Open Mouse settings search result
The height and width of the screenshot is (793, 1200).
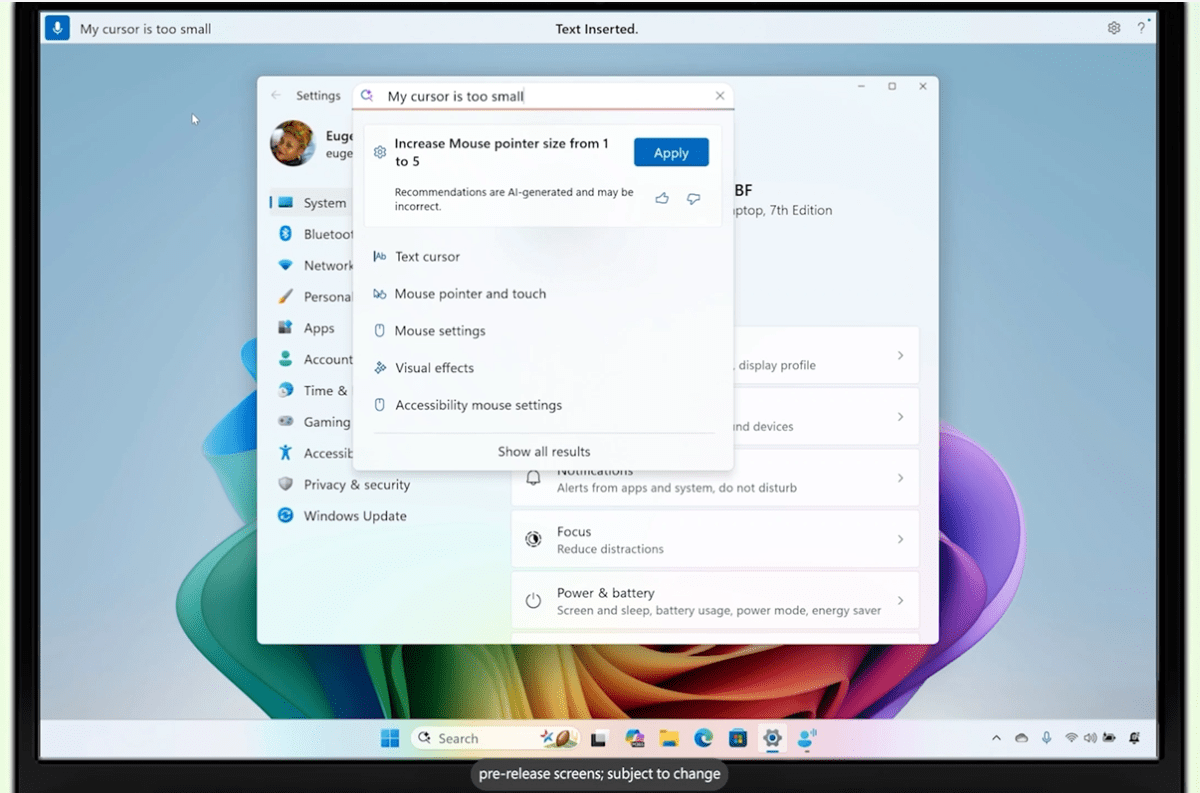coord(440,331)
